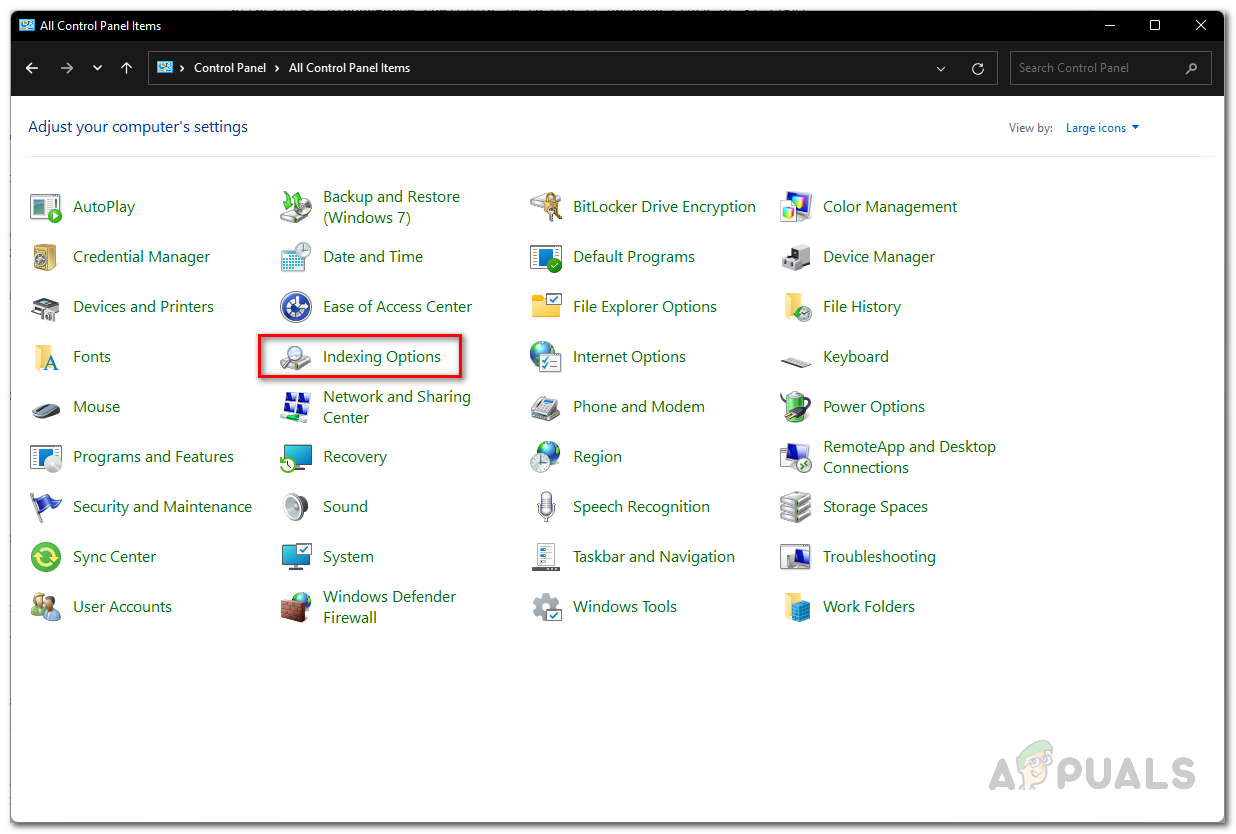Open the Power Options link text
The width and height of the screenshot is (1236, 834).
pyautogui.click(x=874, y=407)
